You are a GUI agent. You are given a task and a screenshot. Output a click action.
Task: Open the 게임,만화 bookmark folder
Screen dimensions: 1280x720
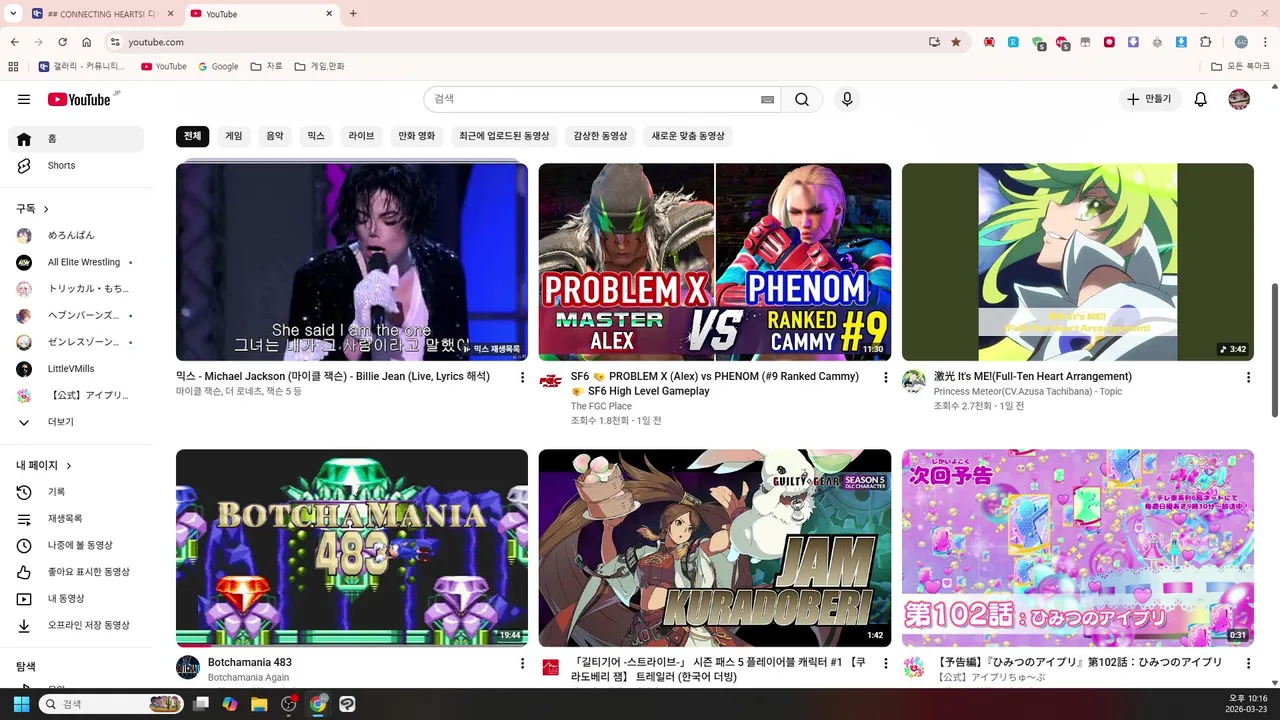pos(319,66)
